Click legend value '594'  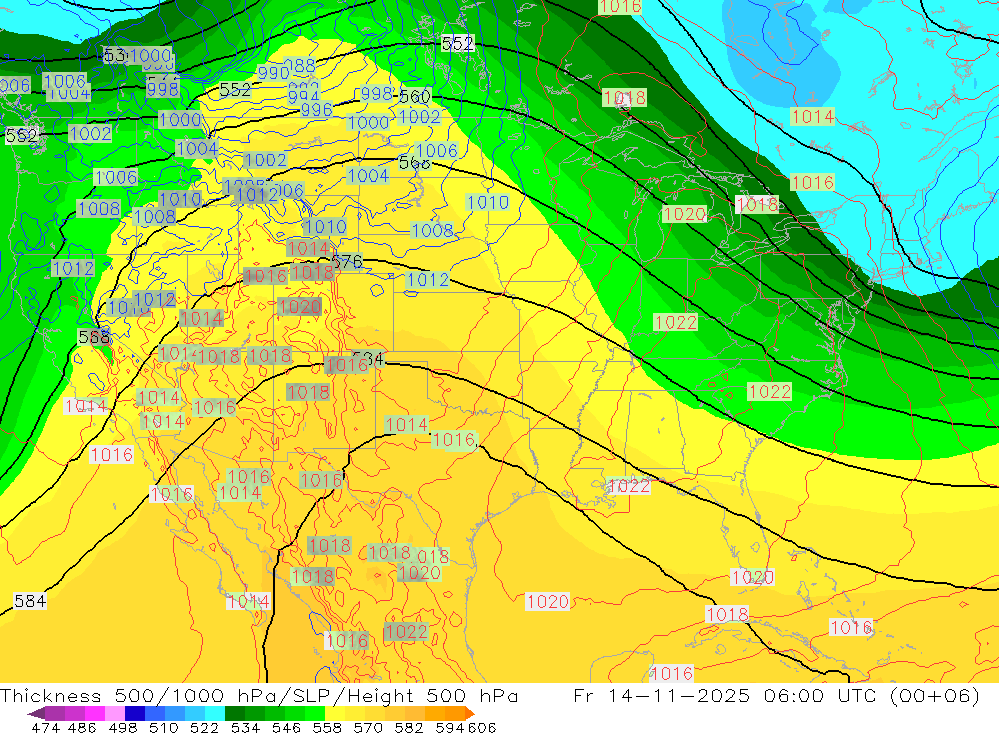[x=450, y=727]
